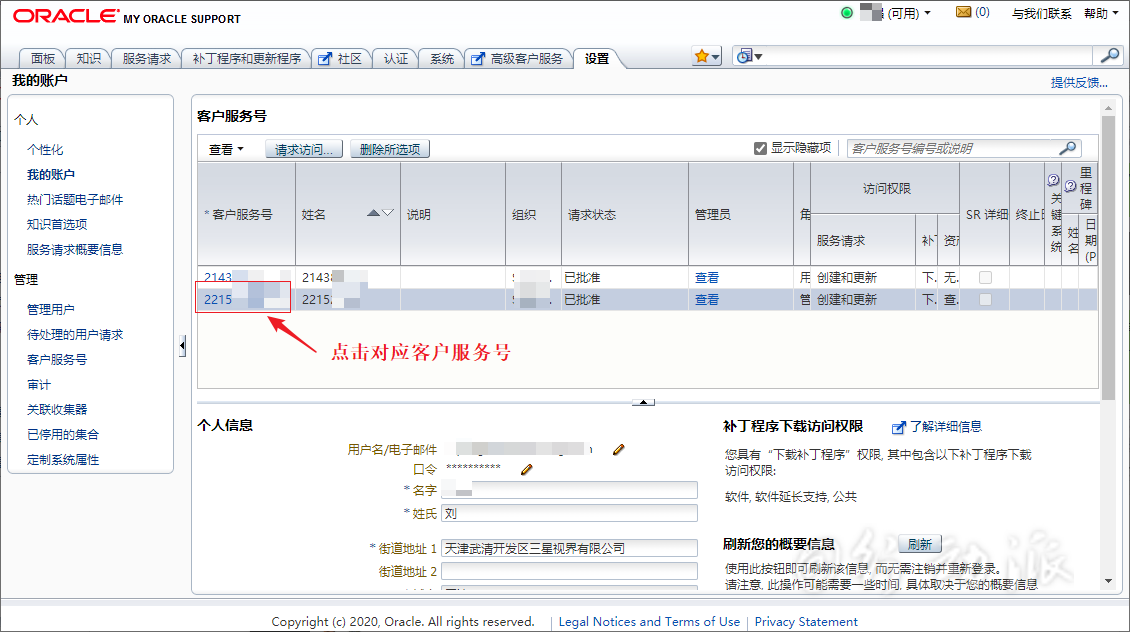Click 查看 administrator link in 2215 row
This screenshot has width=1130, height=632.
click(707, 299)
